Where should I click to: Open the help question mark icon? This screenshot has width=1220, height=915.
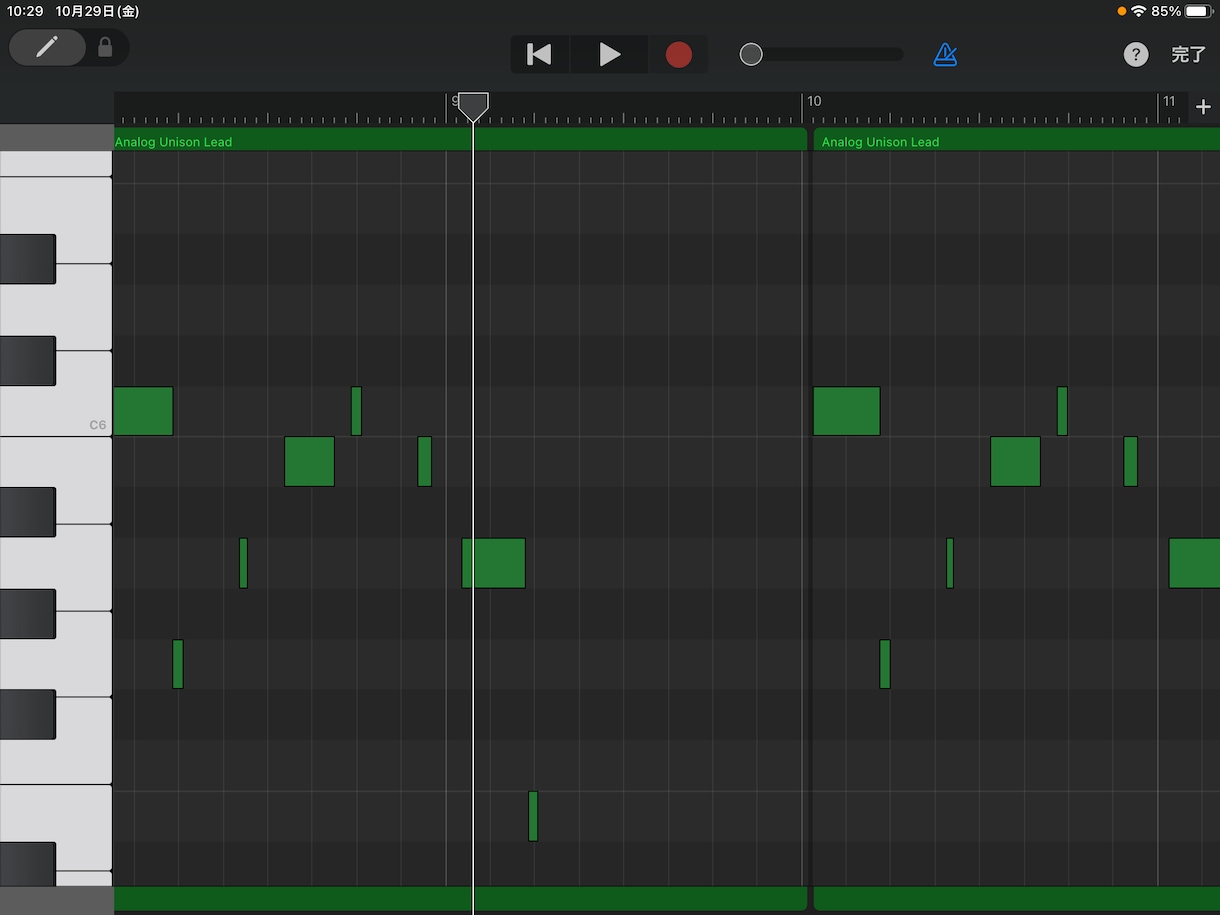click(x=1136, y=54)
